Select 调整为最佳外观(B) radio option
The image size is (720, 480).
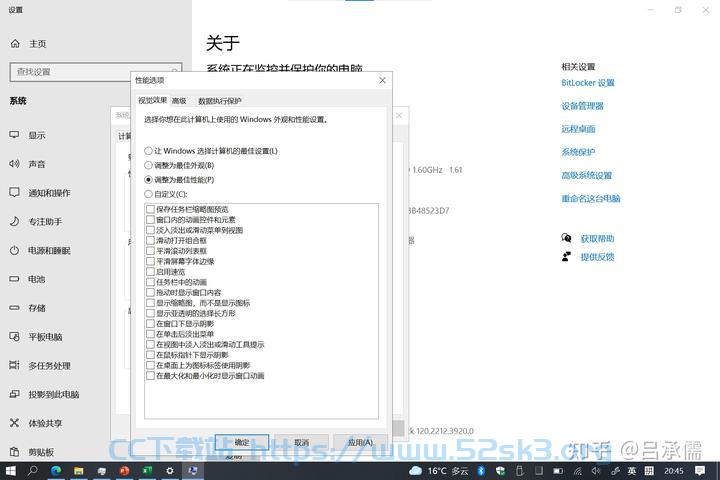(x=179, y=165)
